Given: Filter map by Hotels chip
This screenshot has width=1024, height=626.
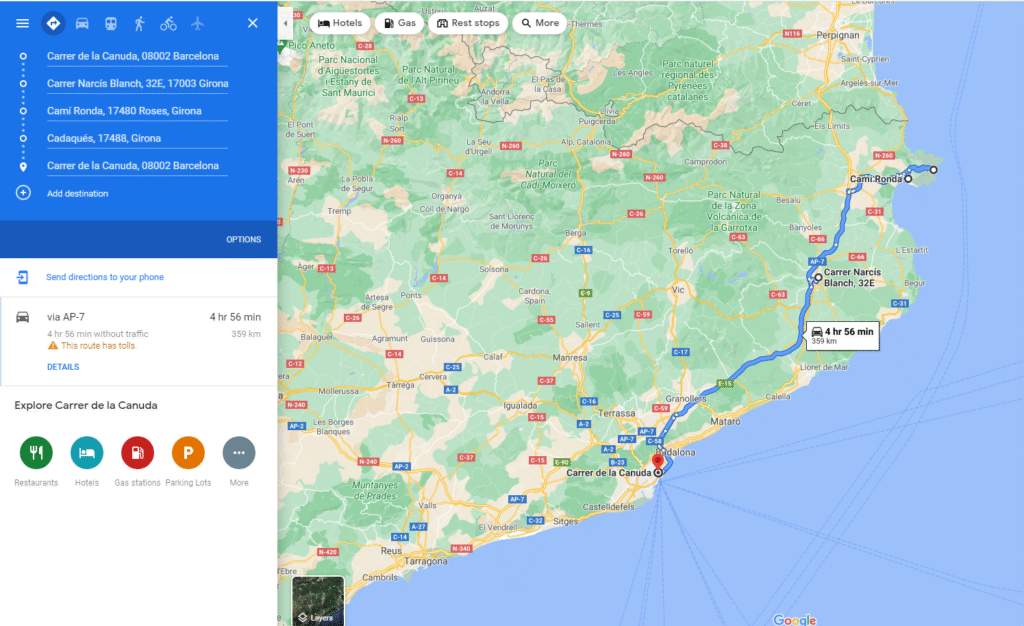Looking at the screenshot, I should [x=339, y=23].
